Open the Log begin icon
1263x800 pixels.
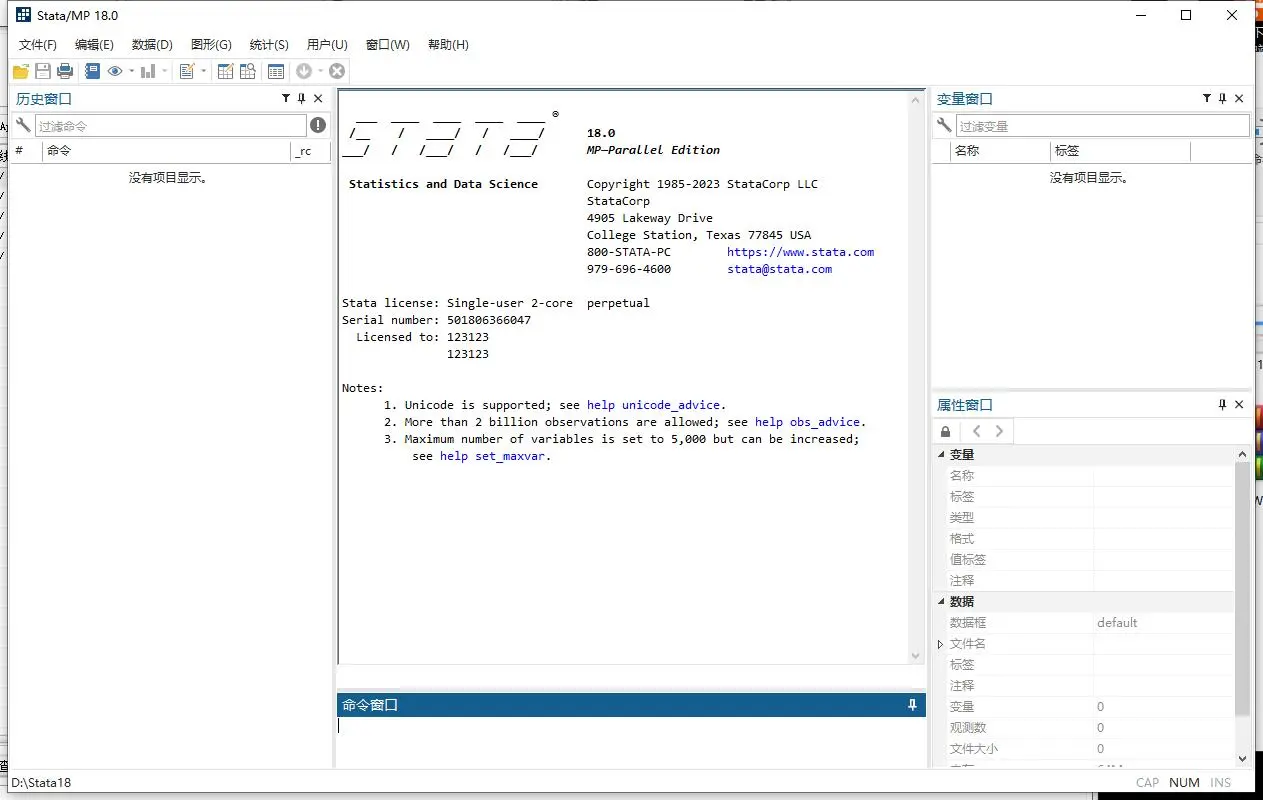[x=92, y=70]
